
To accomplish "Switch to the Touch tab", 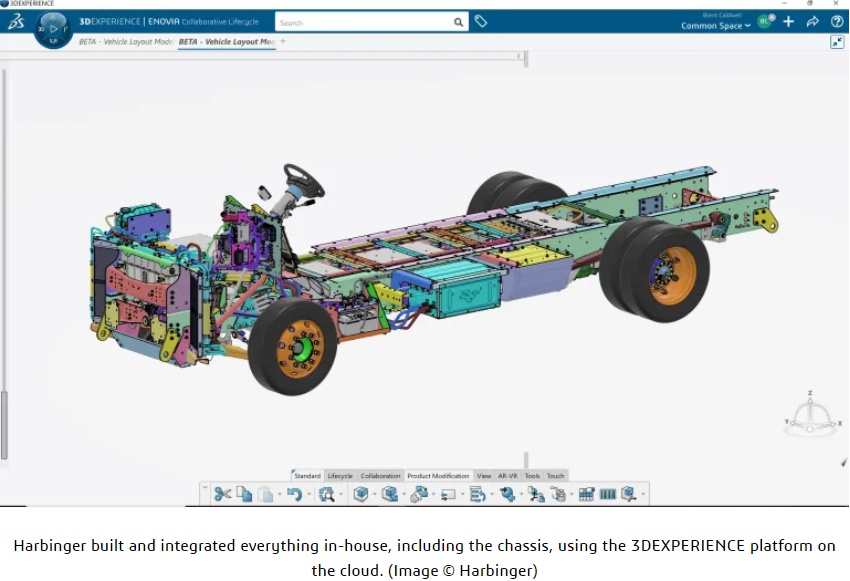I will pyautogui.click(x=555, y=476).
